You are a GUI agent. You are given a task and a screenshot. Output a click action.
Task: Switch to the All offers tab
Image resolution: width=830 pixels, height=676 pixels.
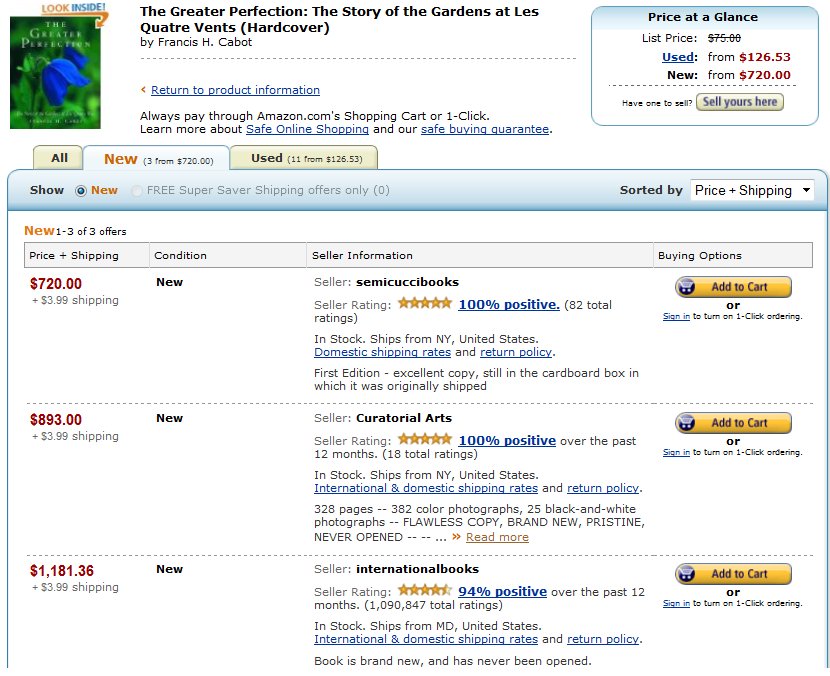pos(59,158)
